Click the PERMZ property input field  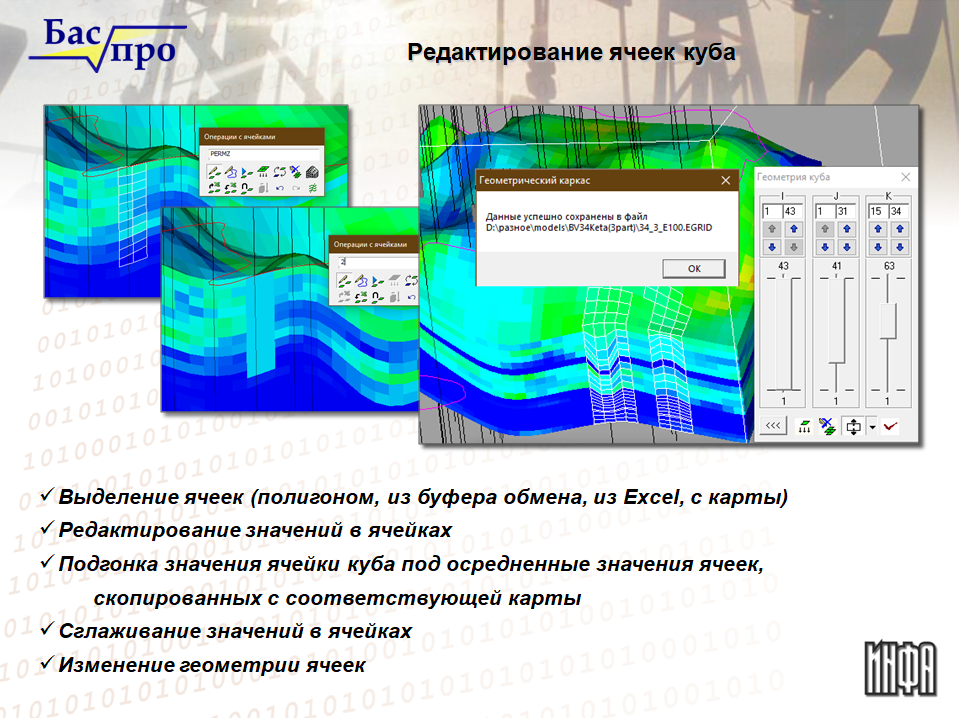264,154
